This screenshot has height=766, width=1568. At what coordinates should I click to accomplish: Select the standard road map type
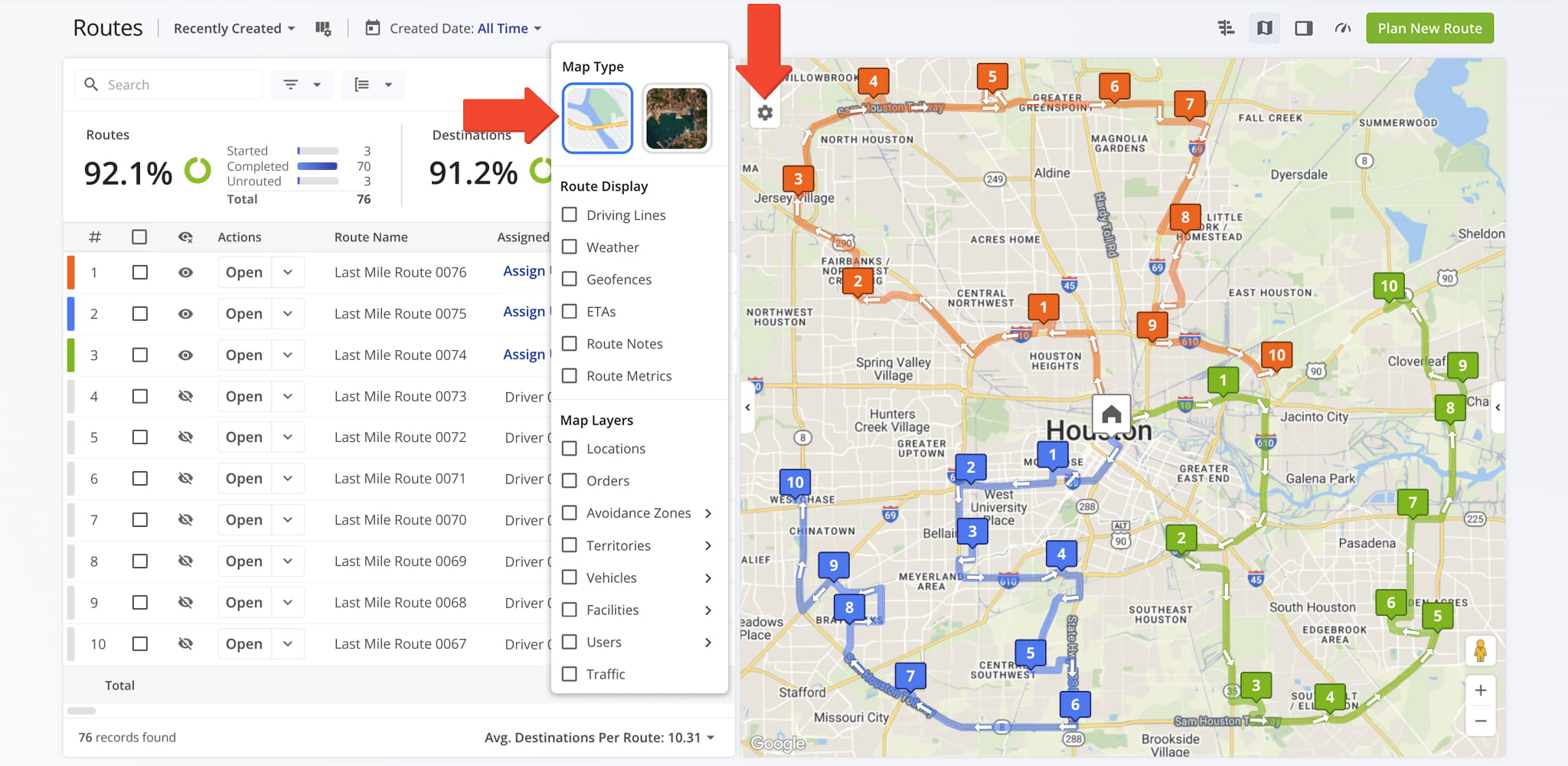(597, 119)
